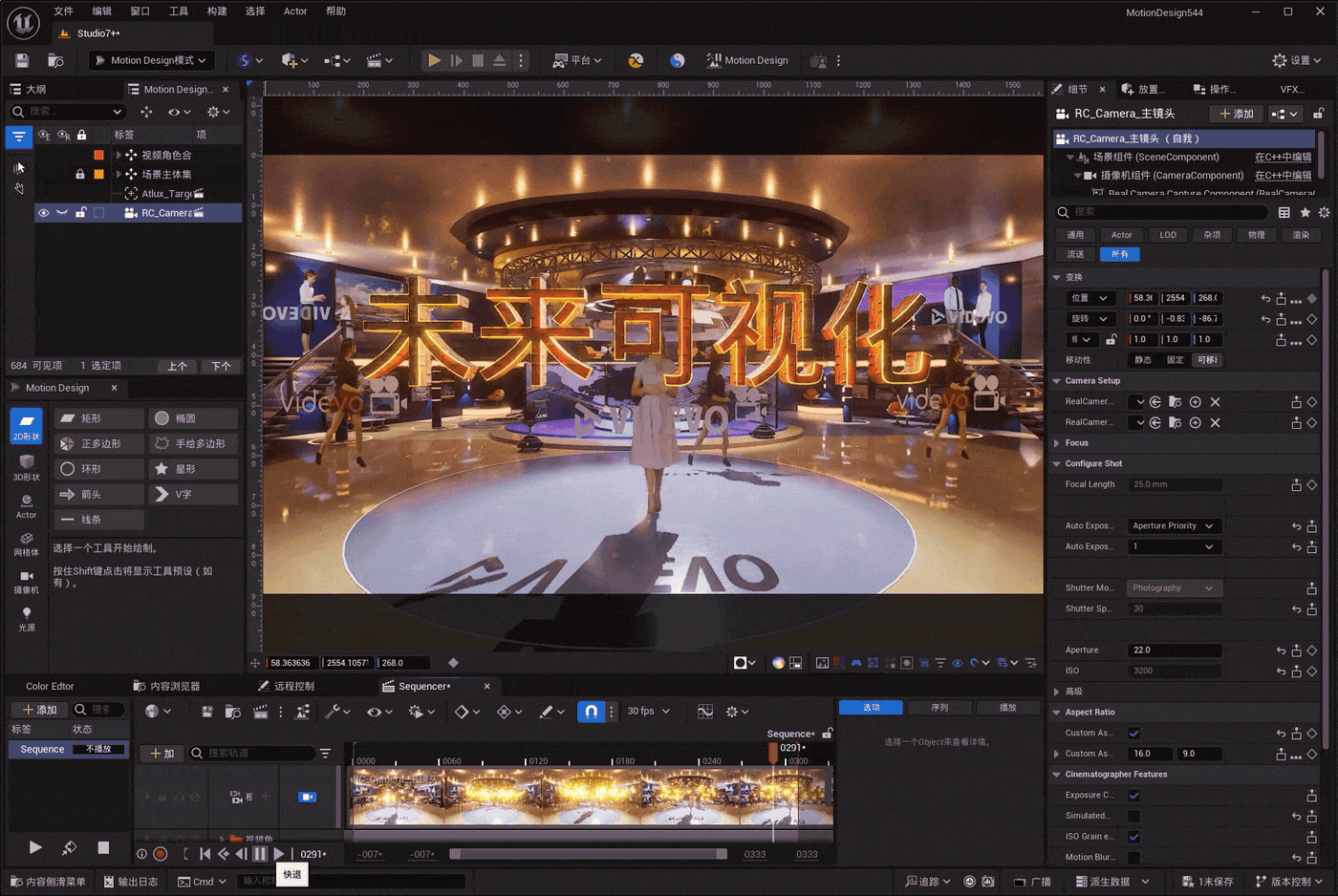
Task: Open the 构建 menu
Action: [x=218, y=11]
